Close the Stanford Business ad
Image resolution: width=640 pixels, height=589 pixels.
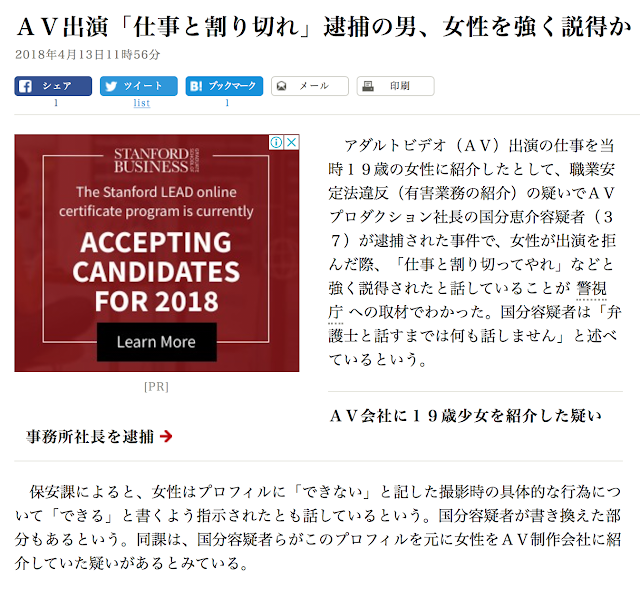[291, 142]
